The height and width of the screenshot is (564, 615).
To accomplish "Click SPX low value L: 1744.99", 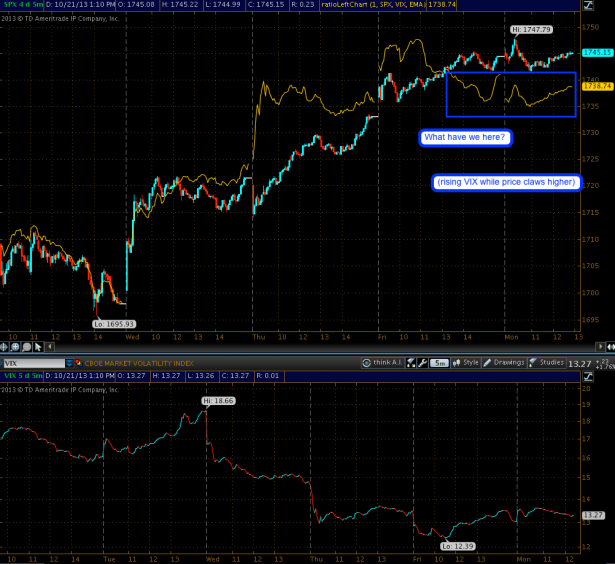I will click(222, 5).
